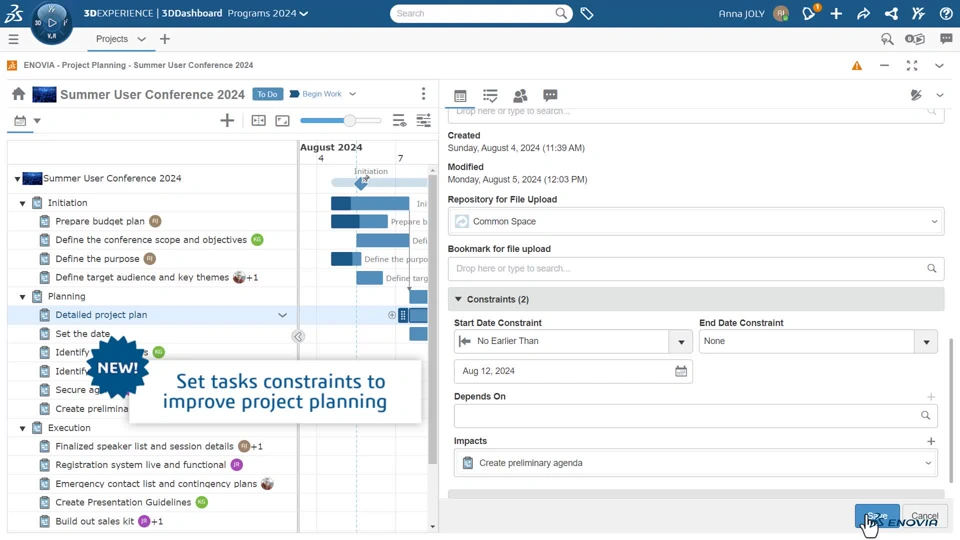
Task: Open the End Date Constraint dropdown
Action: (x=926, y=342)
